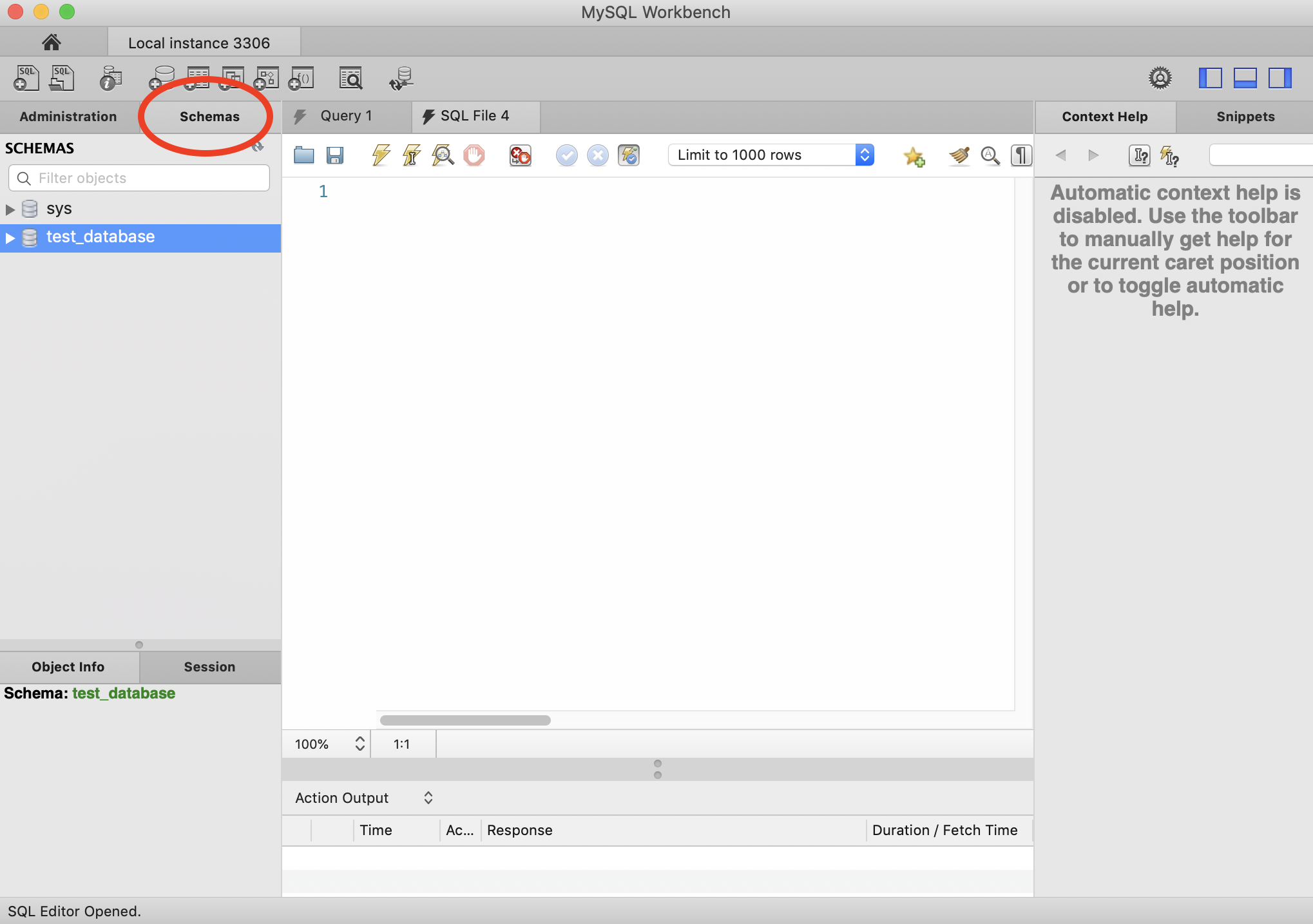Image resolution: width=1313 pixels, height=924 pixels.
Task: Click the Time column header
Action: [x=396, y=830]
